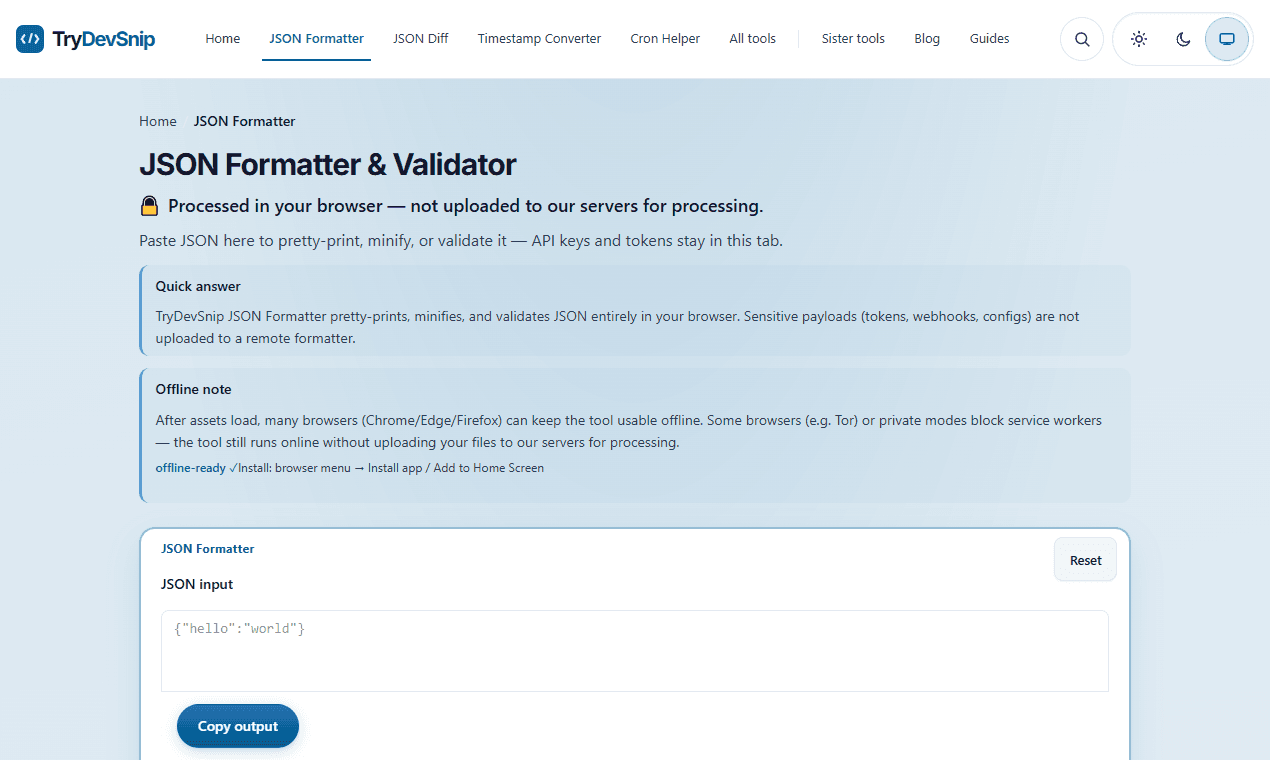Open Timestamp Converter tool

(x=540, y=39)
